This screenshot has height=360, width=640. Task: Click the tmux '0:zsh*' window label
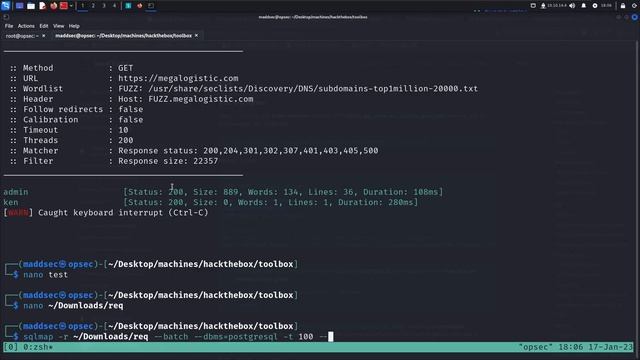pos(38,347)
